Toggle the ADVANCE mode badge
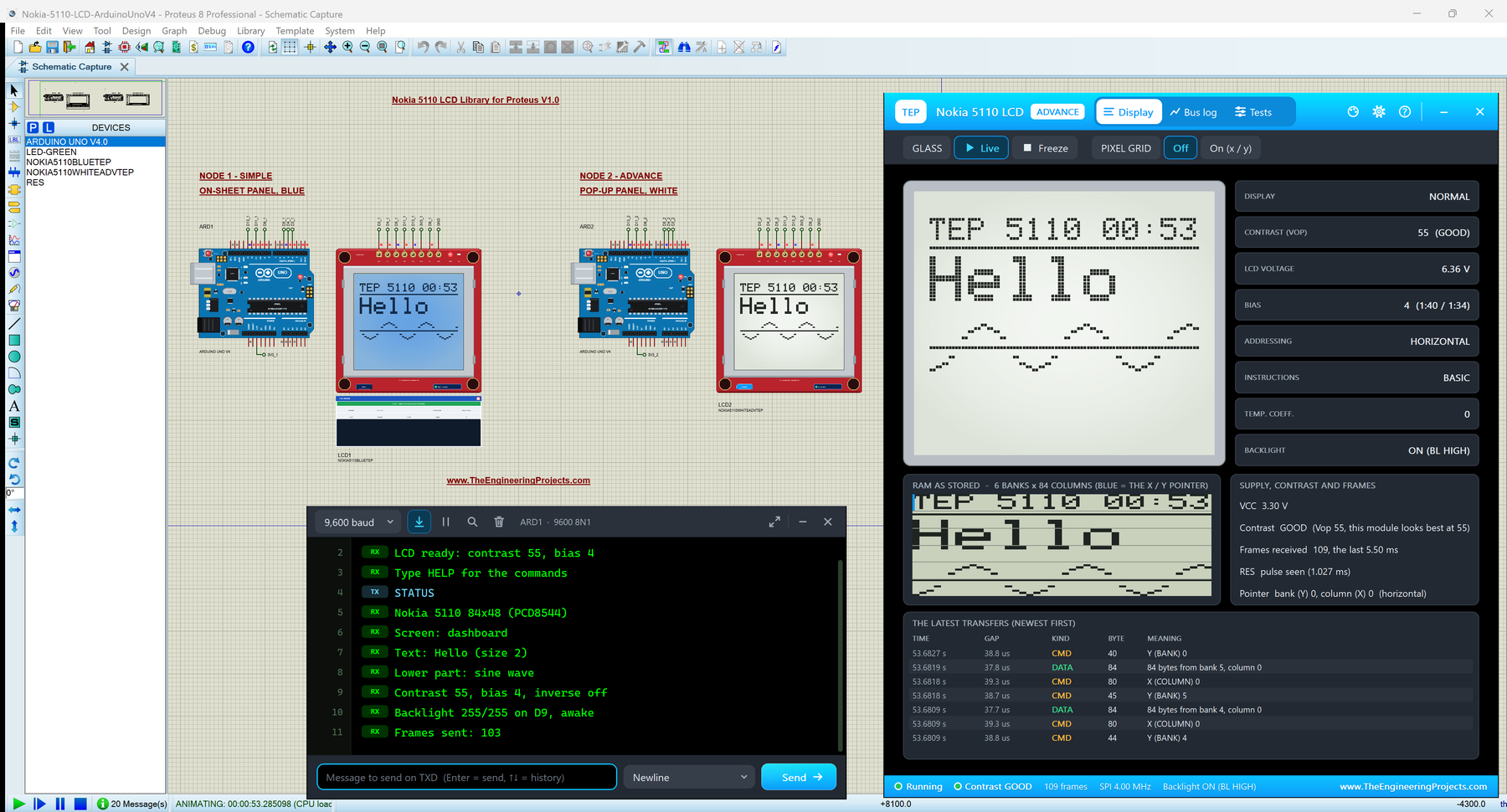 [1057, 112]
